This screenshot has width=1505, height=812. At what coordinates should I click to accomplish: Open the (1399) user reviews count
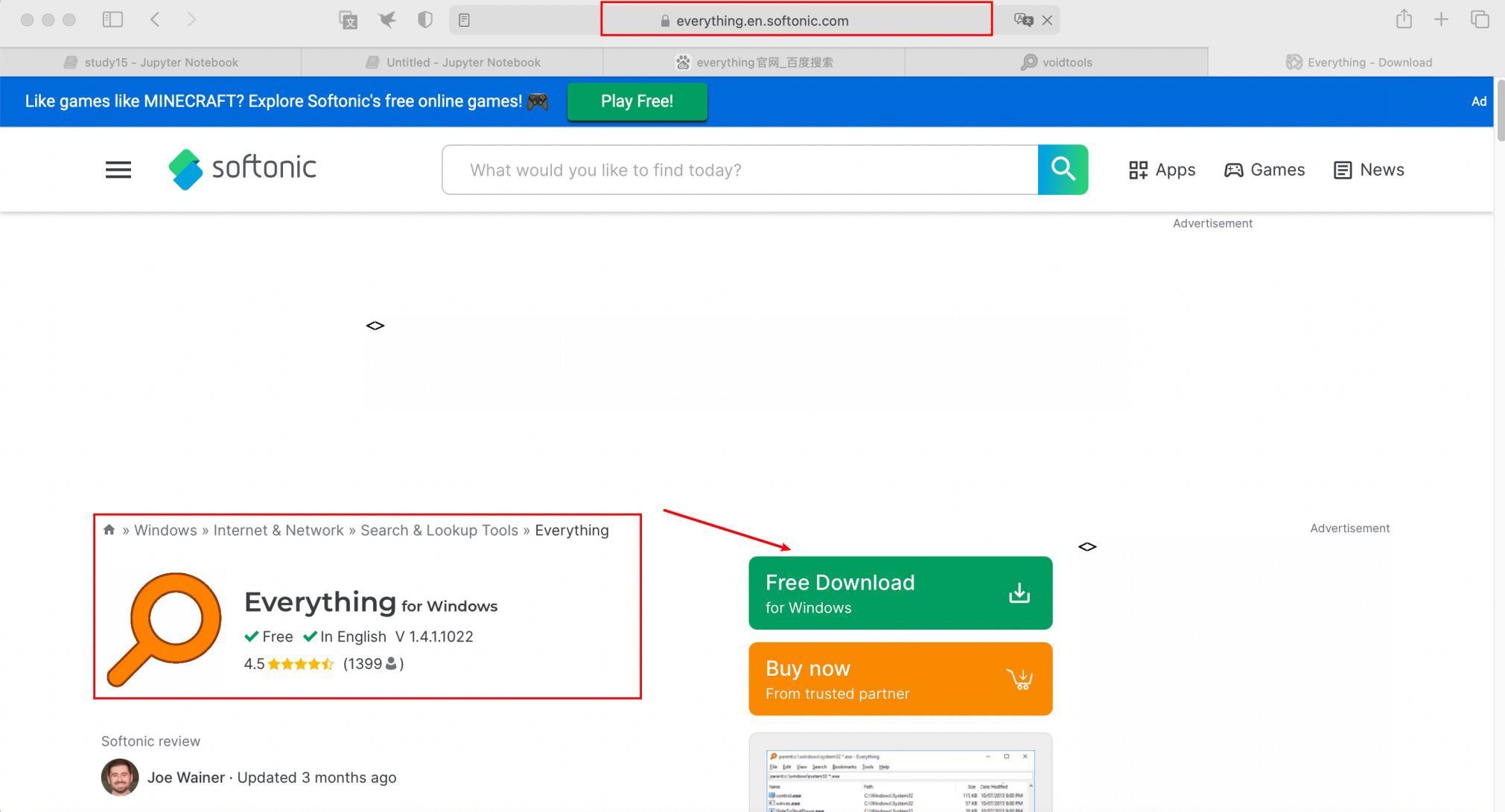coord(373,663)
